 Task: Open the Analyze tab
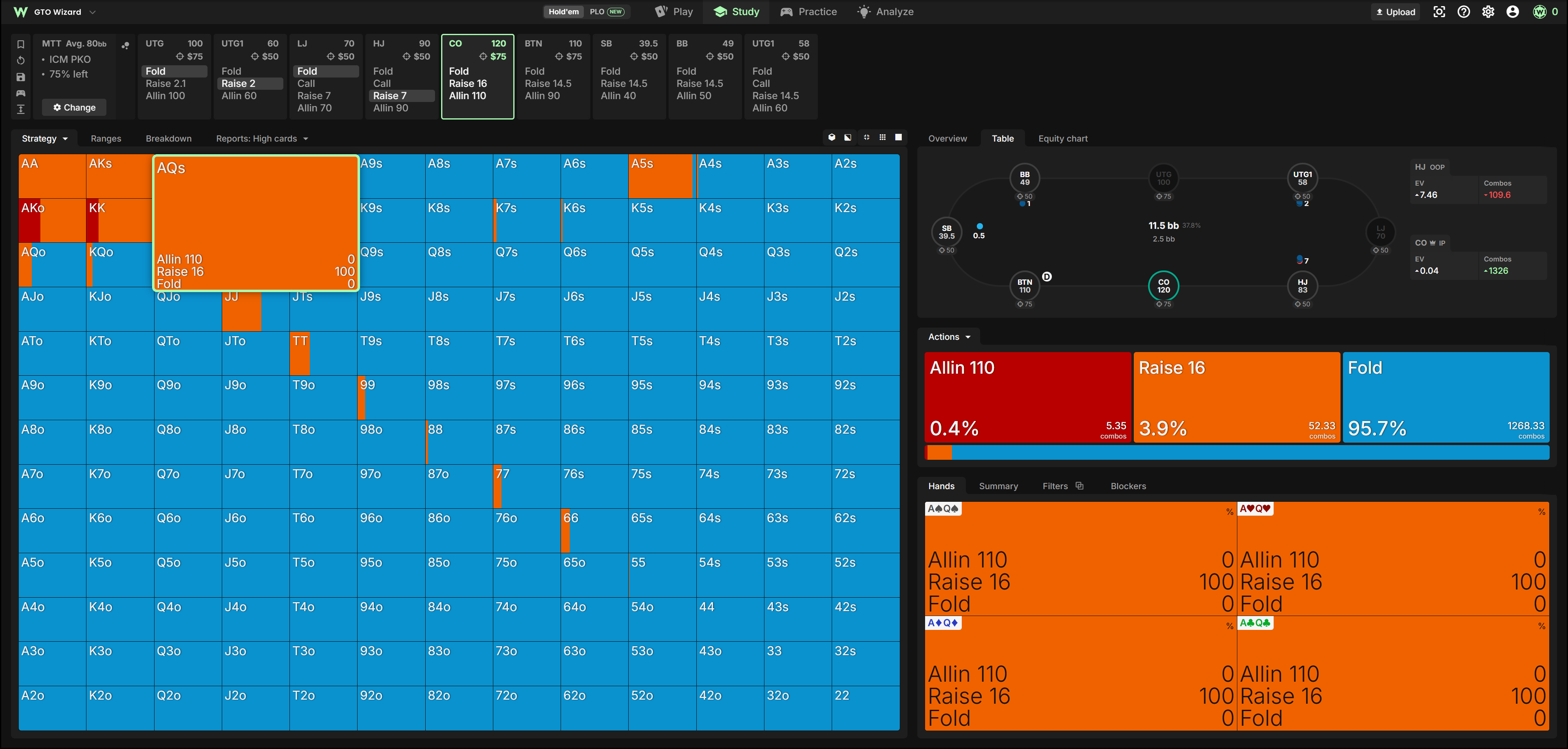coord(886,11)
